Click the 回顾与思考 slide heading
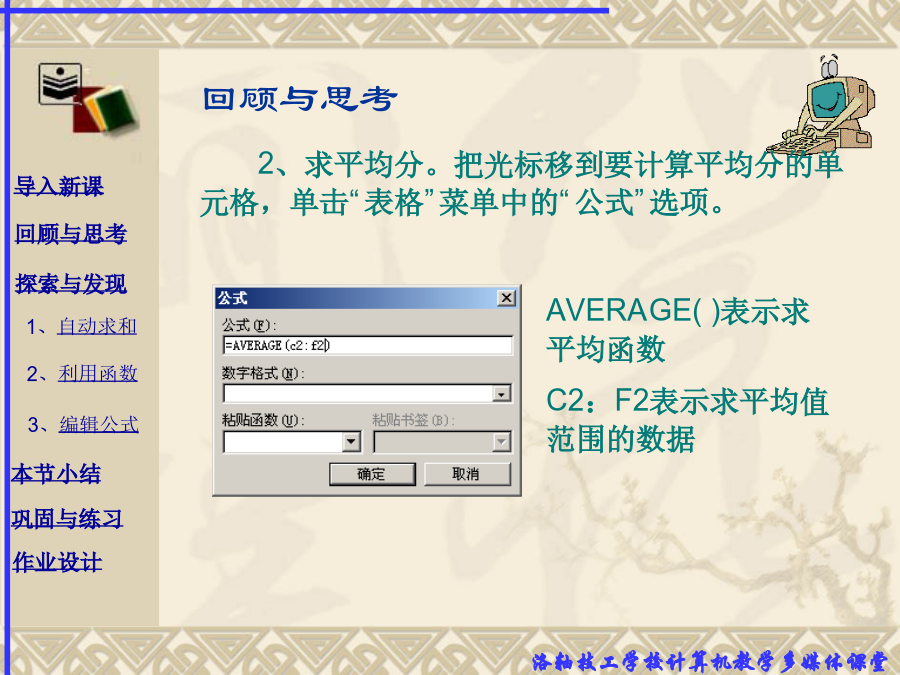900x675 pixels. tap(300, 99)
